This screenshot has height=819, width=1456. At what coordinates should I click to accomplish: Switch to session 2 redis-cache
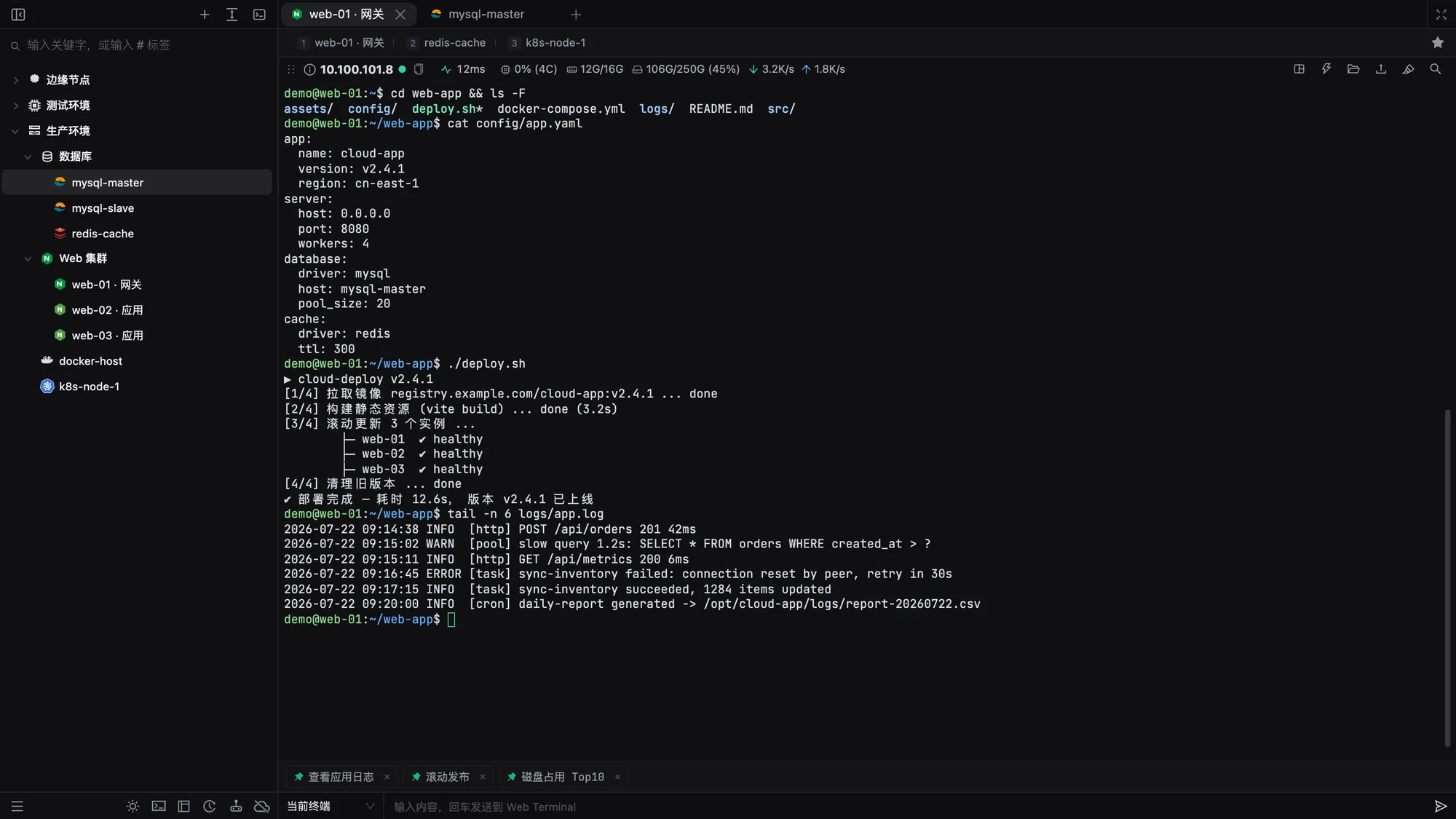(x=447, y=43)
